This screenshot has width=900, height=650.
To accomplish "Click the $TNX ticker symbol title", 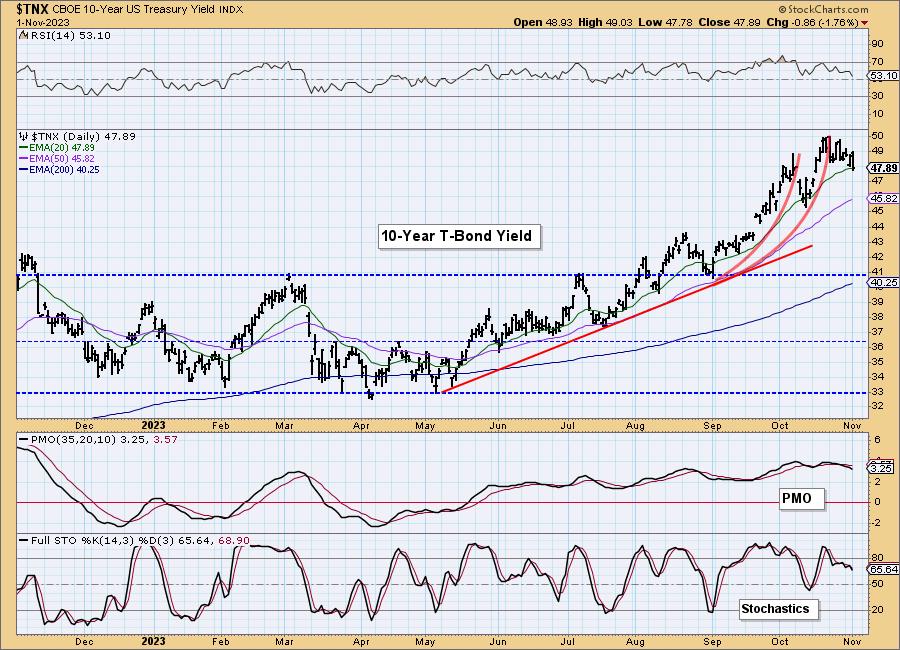I will coord(33,9).
